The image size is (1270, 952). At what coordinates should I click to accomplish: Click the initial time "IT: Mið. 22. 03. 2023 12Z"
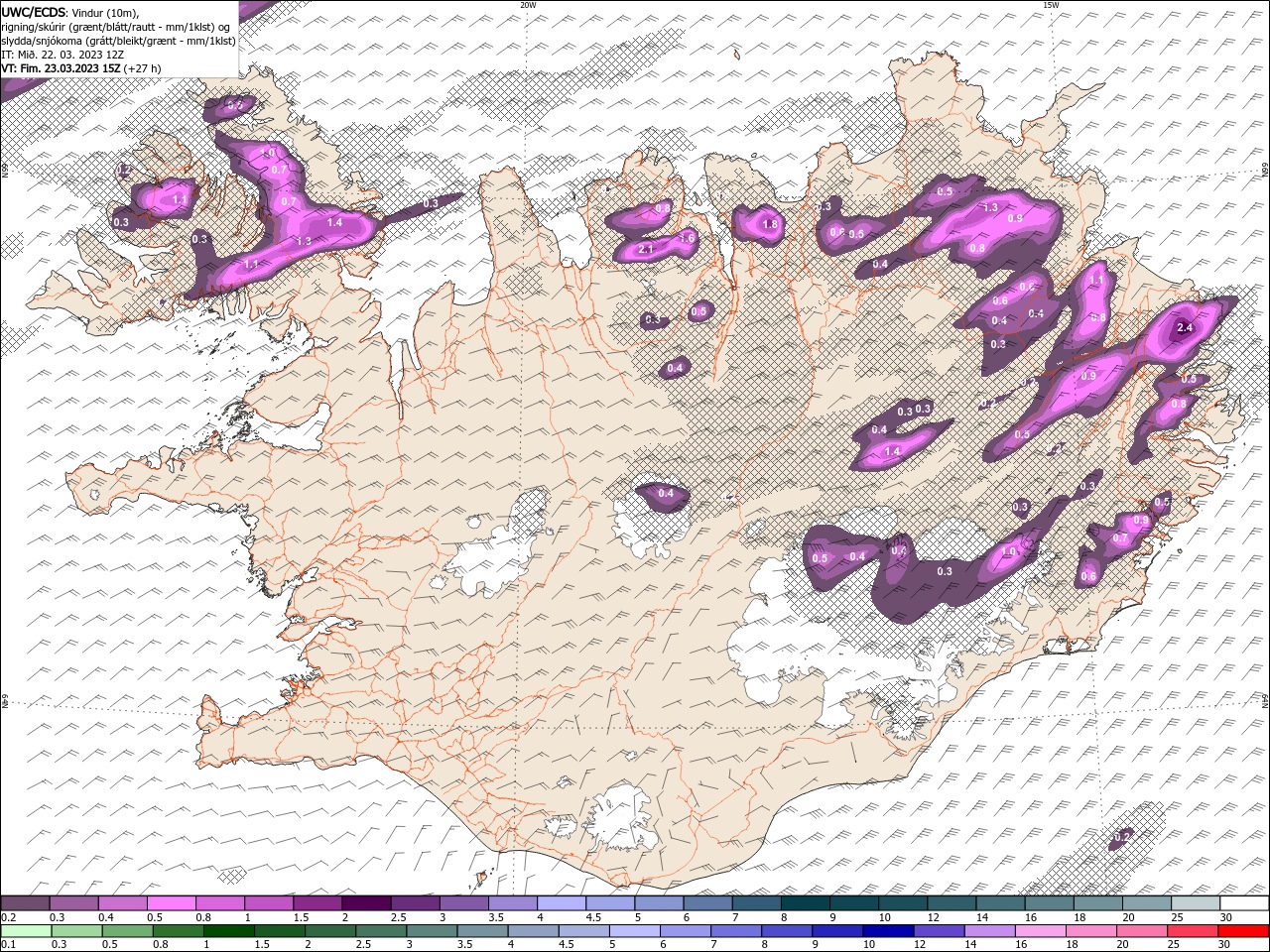click(63, 54)
